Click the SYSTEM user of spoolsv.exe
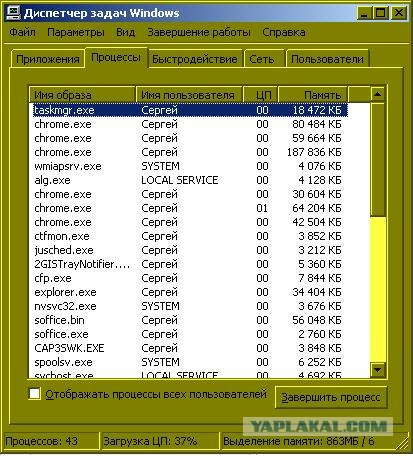 [x=160, y=362]
